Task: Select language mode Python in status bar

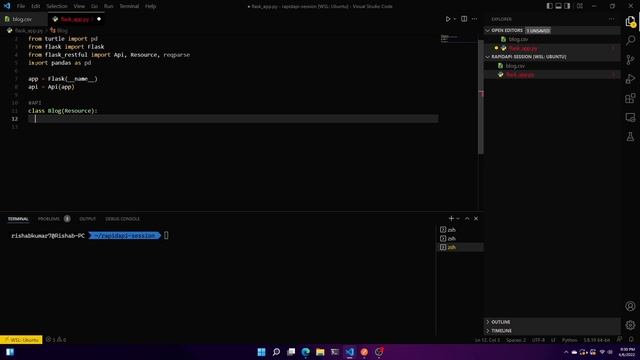Action: click(x=569, y=340)
